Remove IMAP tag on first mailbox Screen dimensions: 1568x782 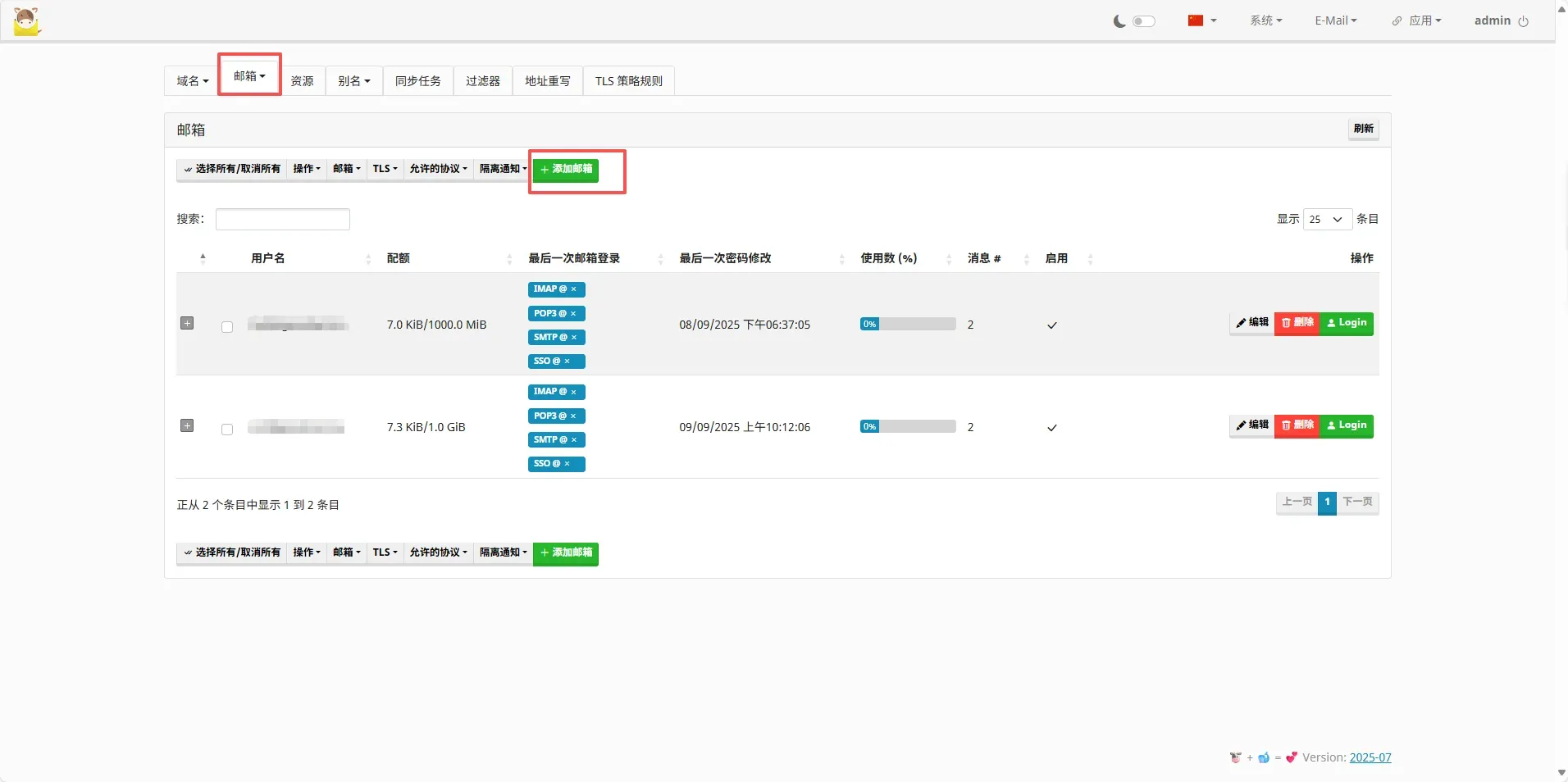point(573,289)
